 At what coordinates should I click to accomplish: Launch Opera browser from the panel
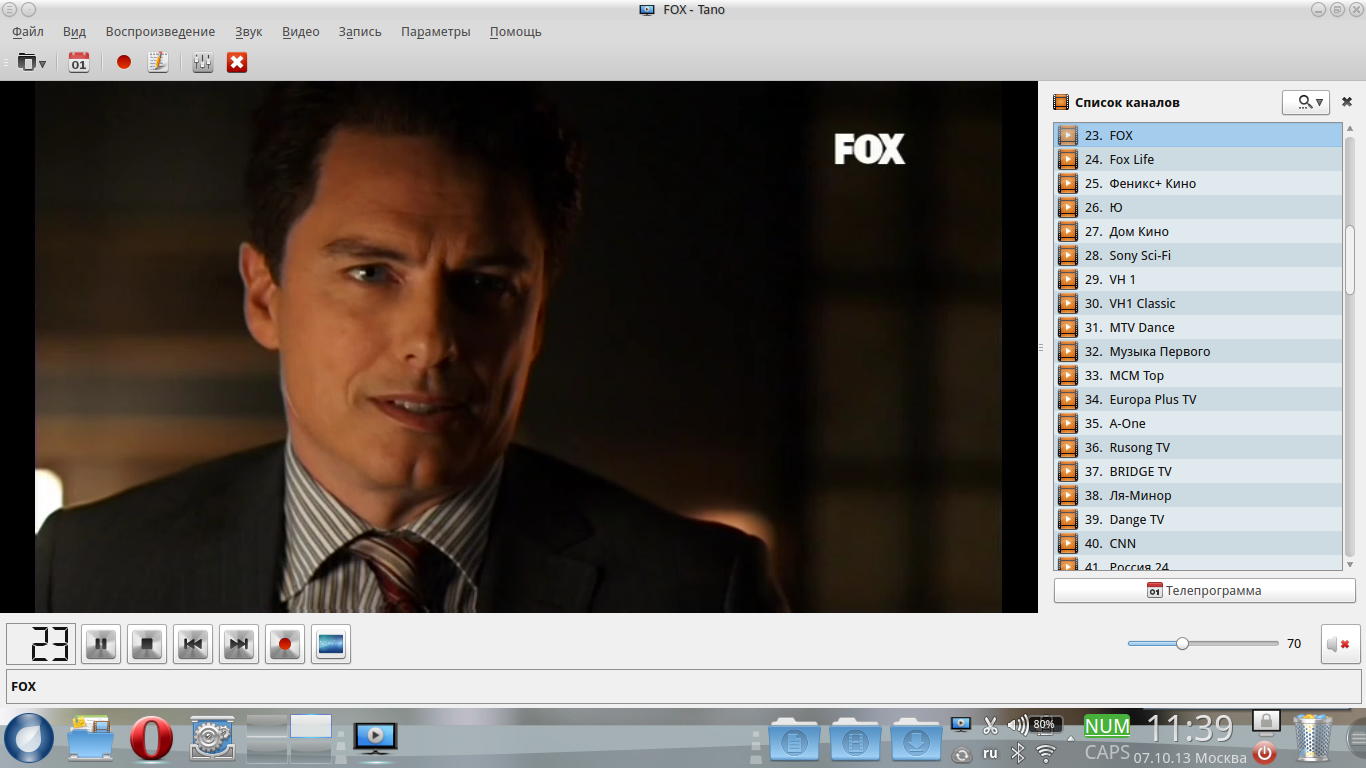pyautogui.click(x=151, y=739)
